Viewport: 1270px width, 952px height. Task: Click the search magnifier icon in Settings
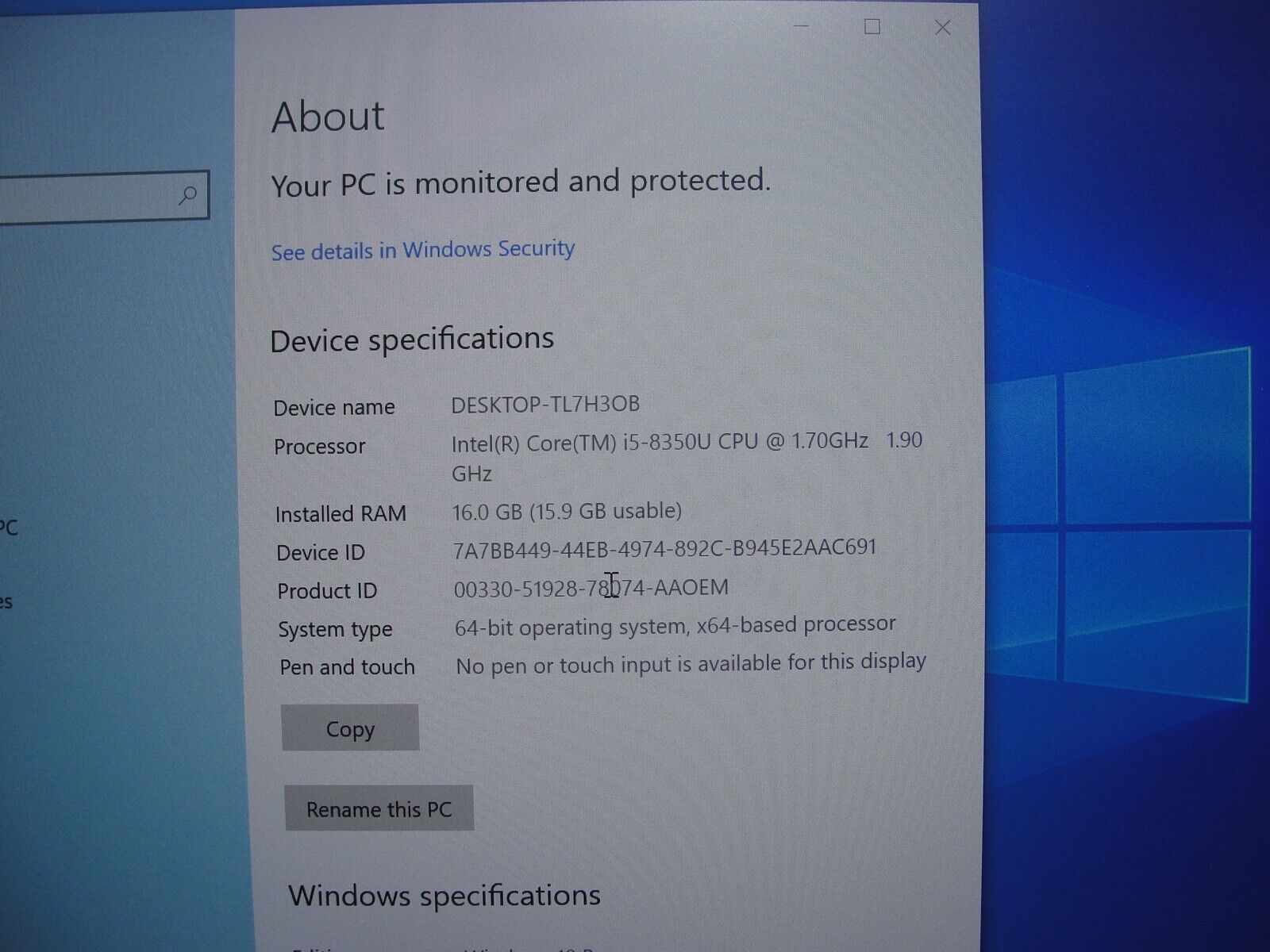click(188, 194)
